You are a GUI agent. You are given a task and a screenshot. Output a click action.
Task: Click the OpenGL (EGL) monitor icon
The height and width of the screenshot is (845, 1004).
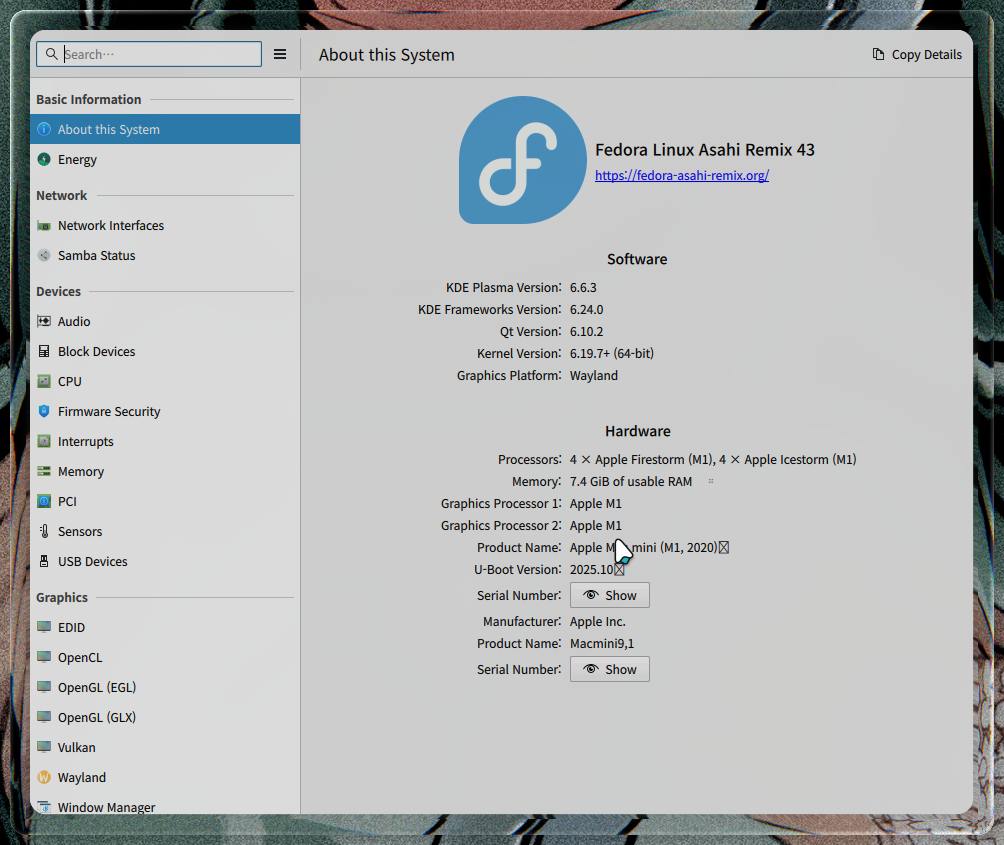[x=44, y=688]
